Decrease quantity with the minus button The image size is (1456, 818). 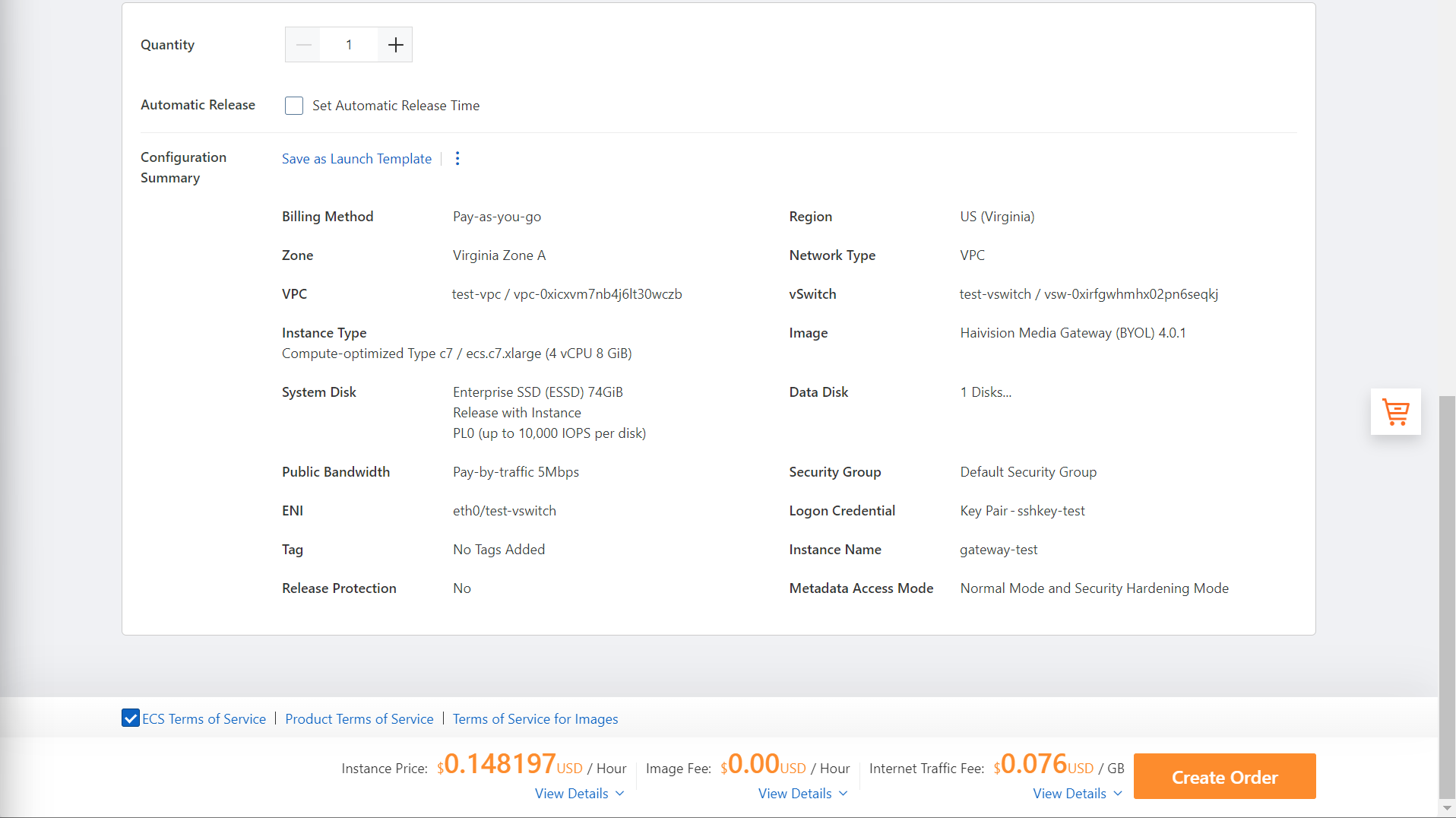coord(303,45)
